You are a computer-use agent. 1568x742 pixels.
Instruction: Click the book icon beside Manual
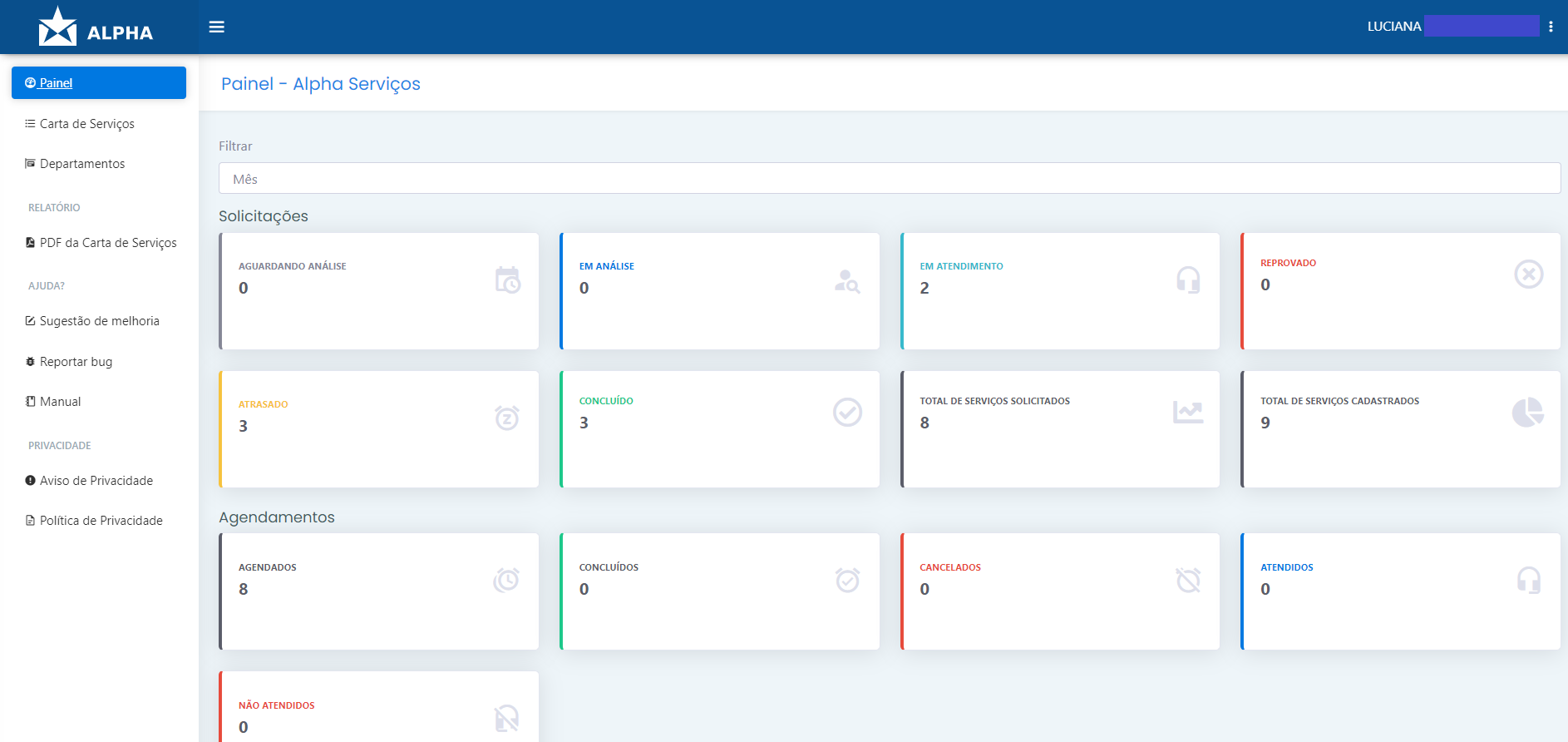[x=30, y=401]
